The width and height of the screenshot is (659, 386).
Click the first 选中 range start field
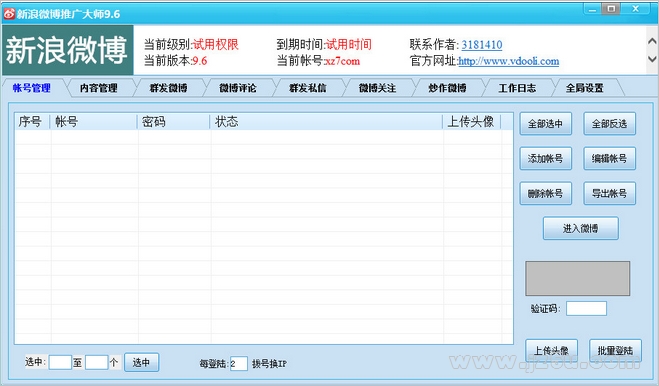60,362
